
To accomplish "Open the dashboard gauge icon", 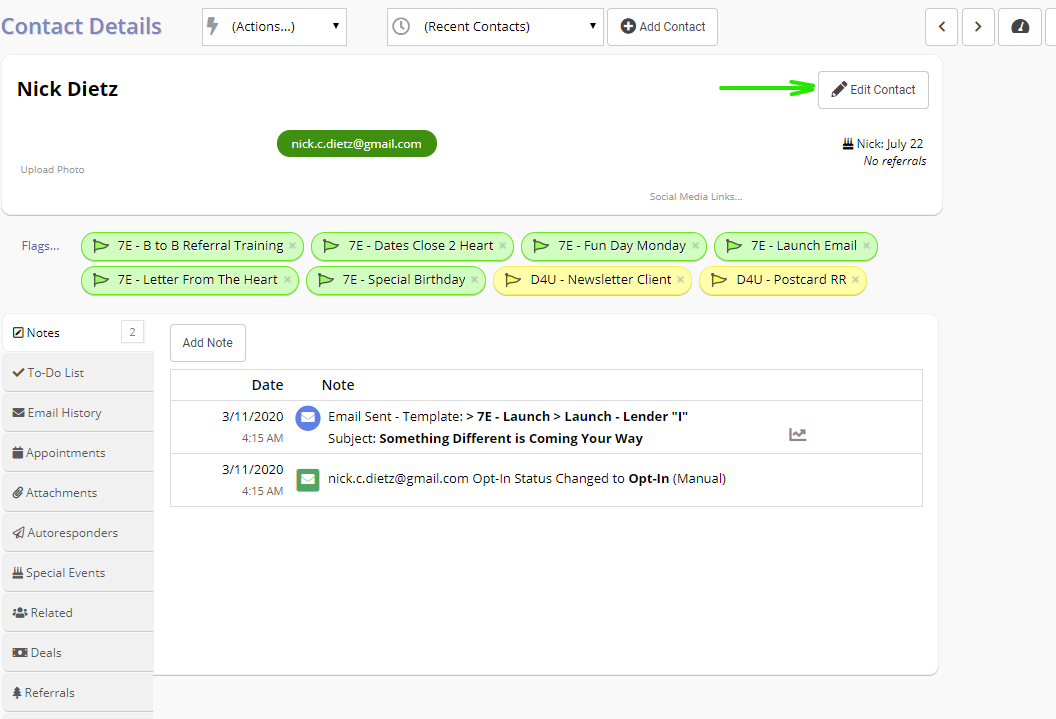I will coord(1020,27).
